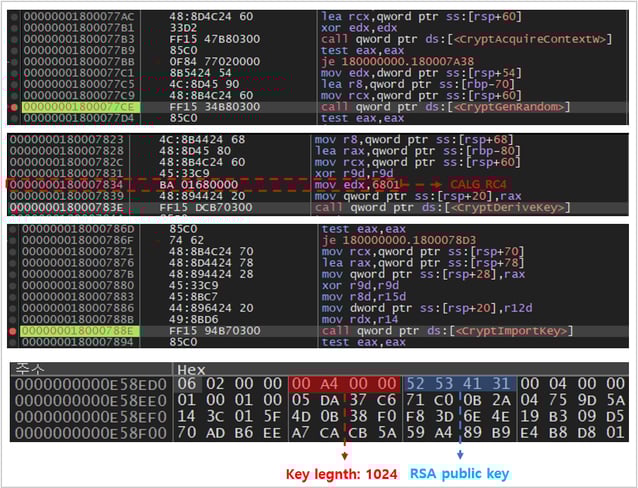Screen dimensions: 638x488
Task: Select the call CryptDeriveKey instruction
Action: [x=442, y=208]
